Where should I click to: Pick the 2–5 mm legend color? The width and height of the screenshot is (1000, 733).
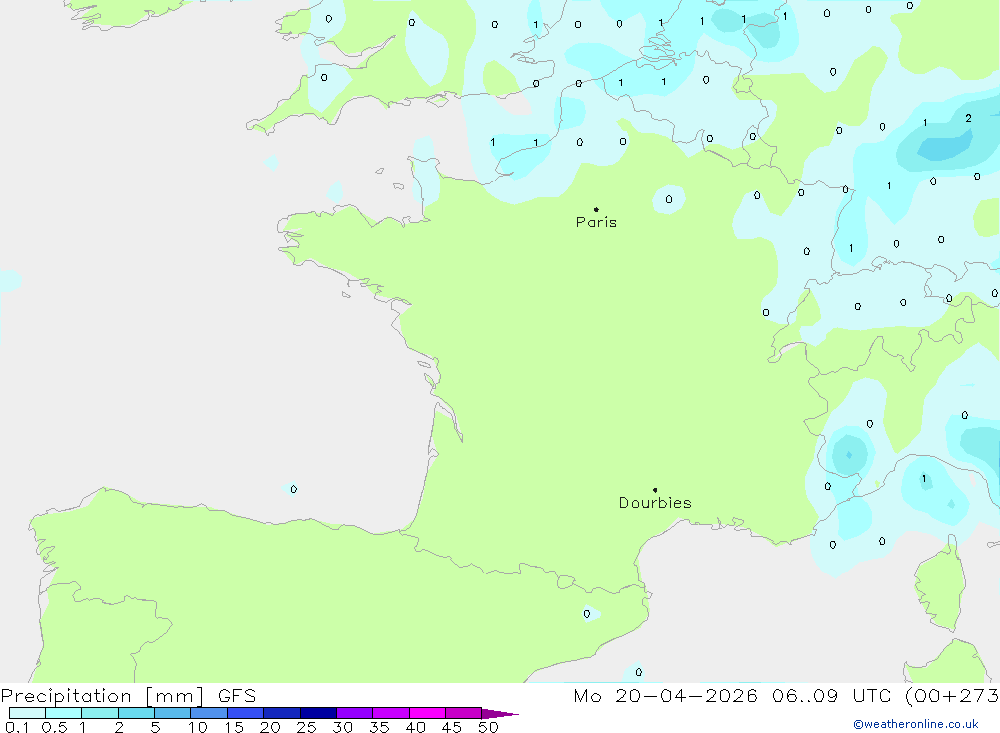[x=136, y=713]
